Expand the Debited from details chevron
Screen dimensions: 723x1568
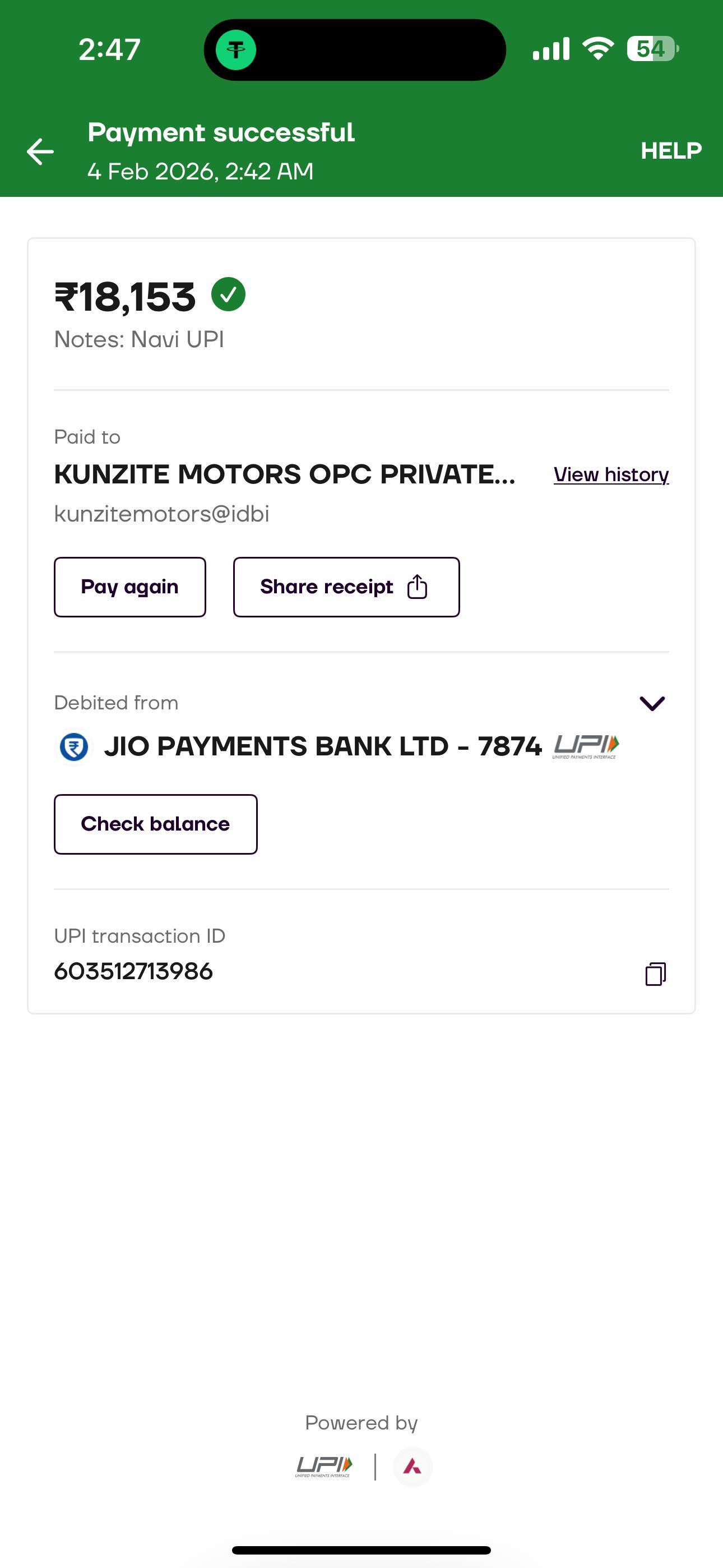(x=652, y=704)
